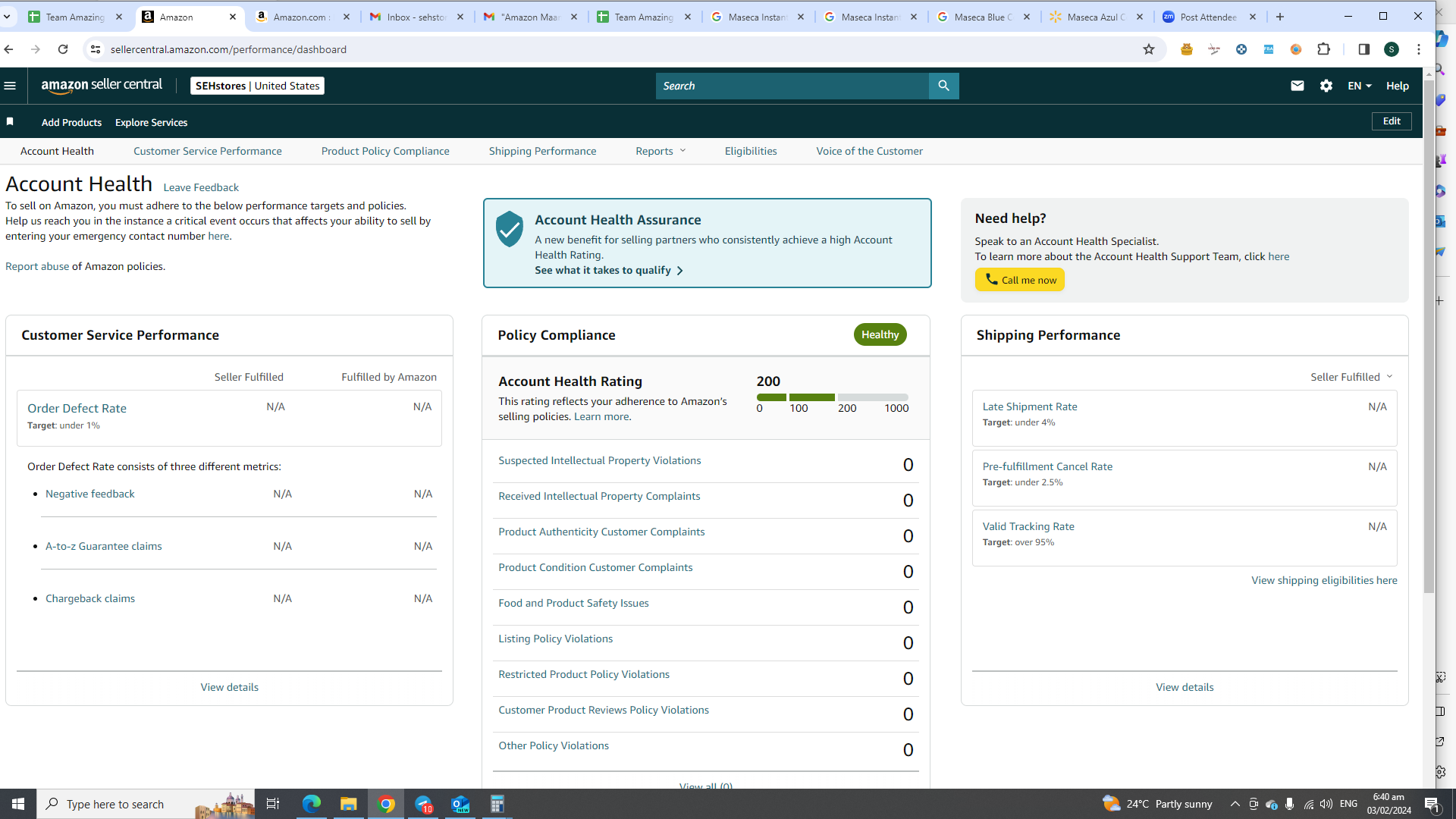The image size is (1456, 819).
Task: Open the Calculator taskbar icon
Action: click(x=497, y=804)
